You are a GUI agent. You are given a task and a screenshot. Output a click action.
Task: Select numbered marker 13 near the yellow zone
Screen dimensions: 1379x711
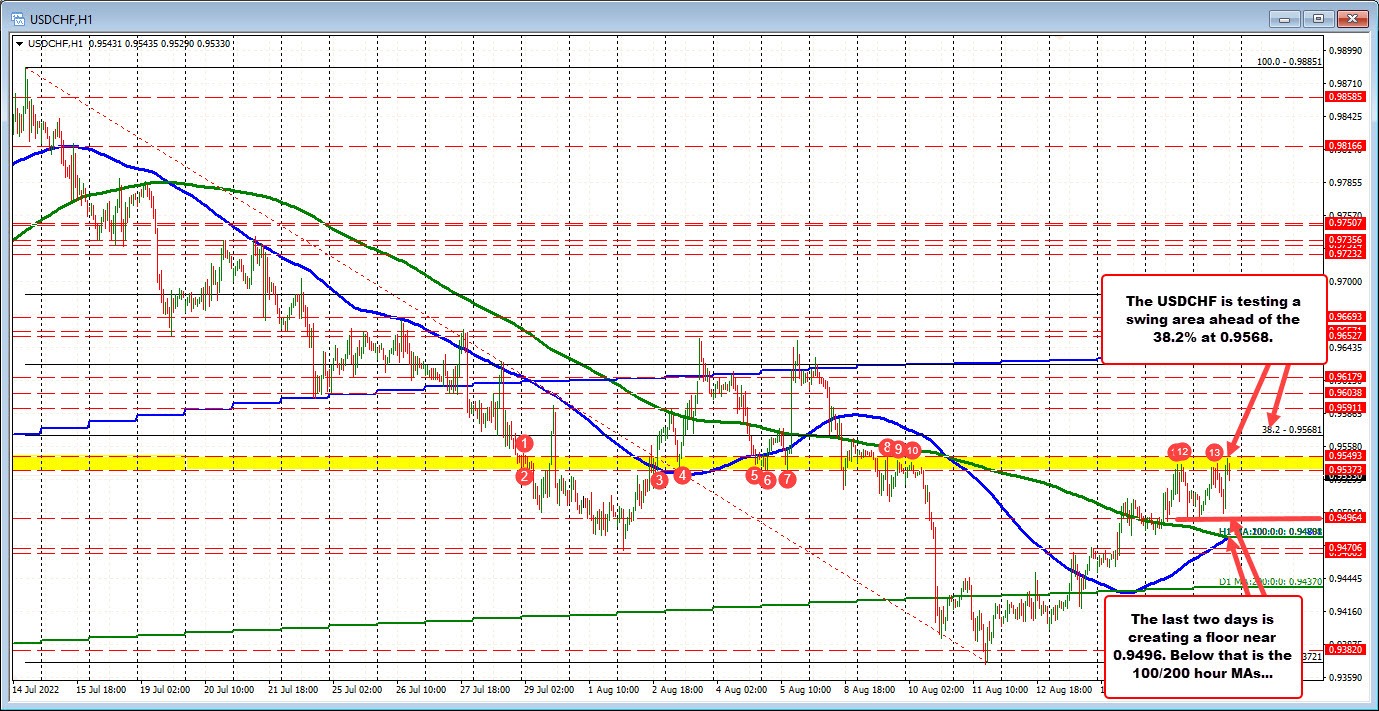point(1214,452)
